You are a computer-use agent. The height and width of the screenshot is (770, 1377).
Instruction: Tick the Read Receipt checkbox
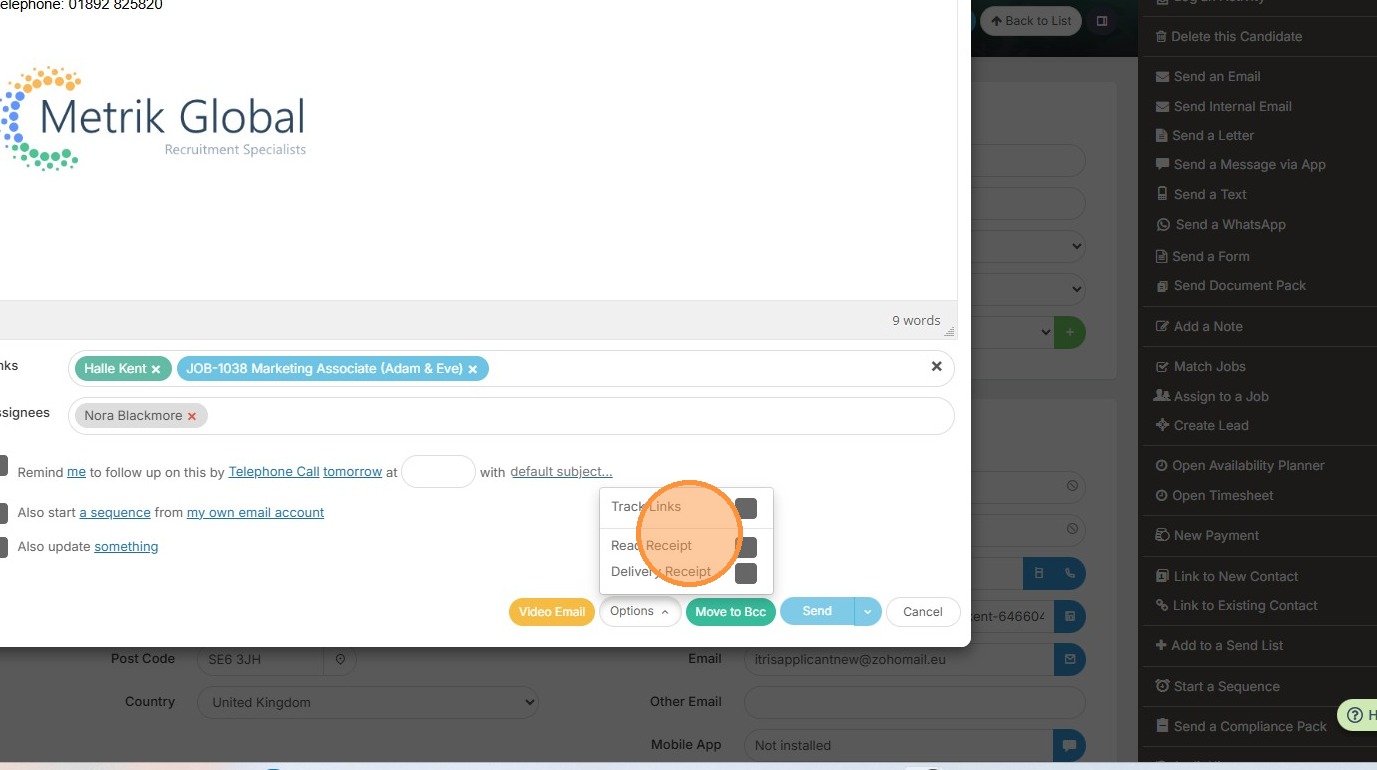pos(746,547)
